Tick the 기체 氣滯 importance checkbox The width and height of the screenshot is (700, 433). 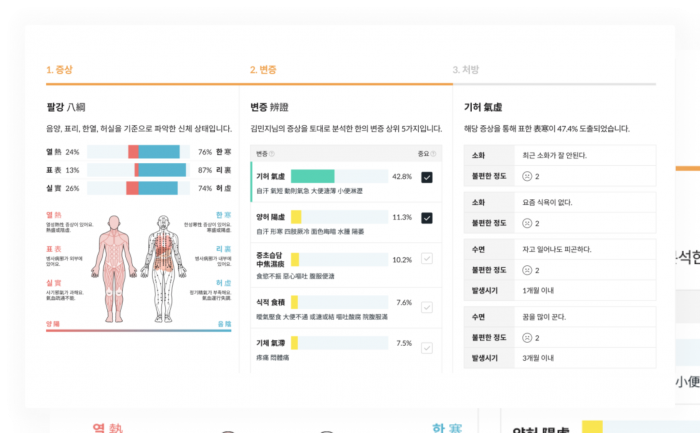tap(427, 343)
